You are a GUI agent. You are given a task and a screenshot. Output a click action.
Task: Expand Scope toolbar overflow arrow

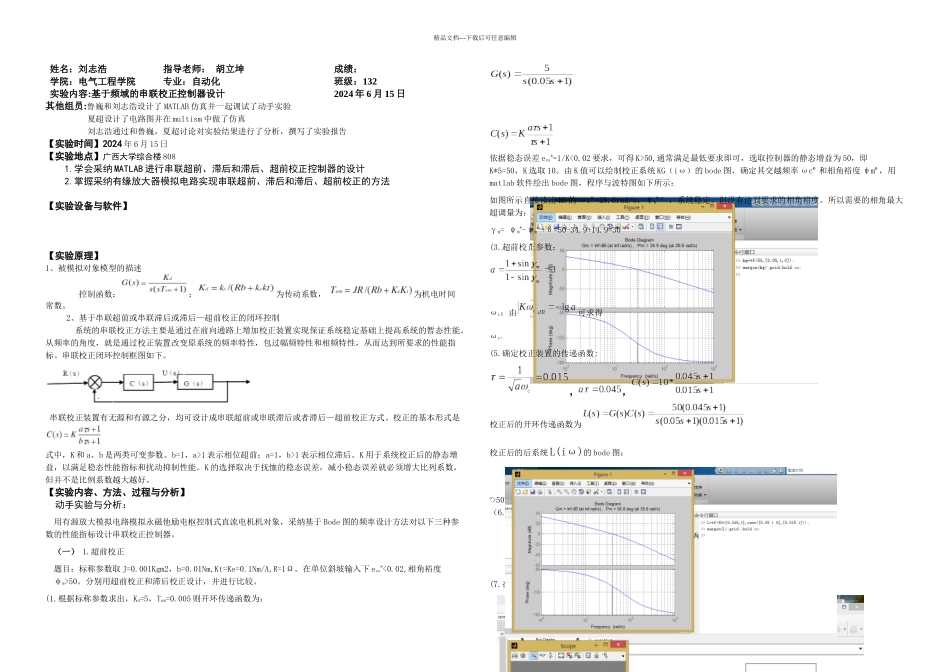623,656
